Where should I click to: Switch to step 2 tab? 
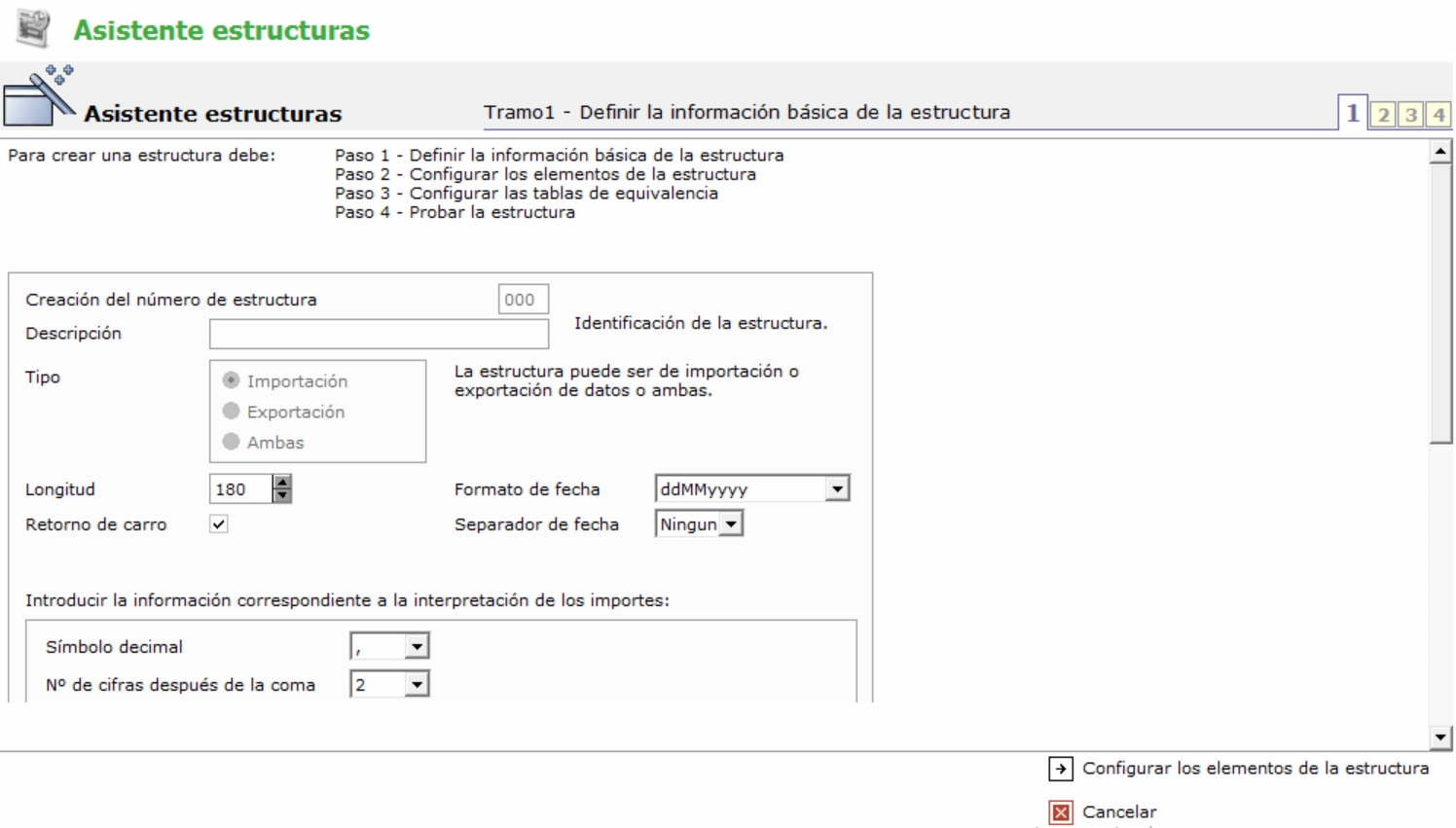point(1383,115)
